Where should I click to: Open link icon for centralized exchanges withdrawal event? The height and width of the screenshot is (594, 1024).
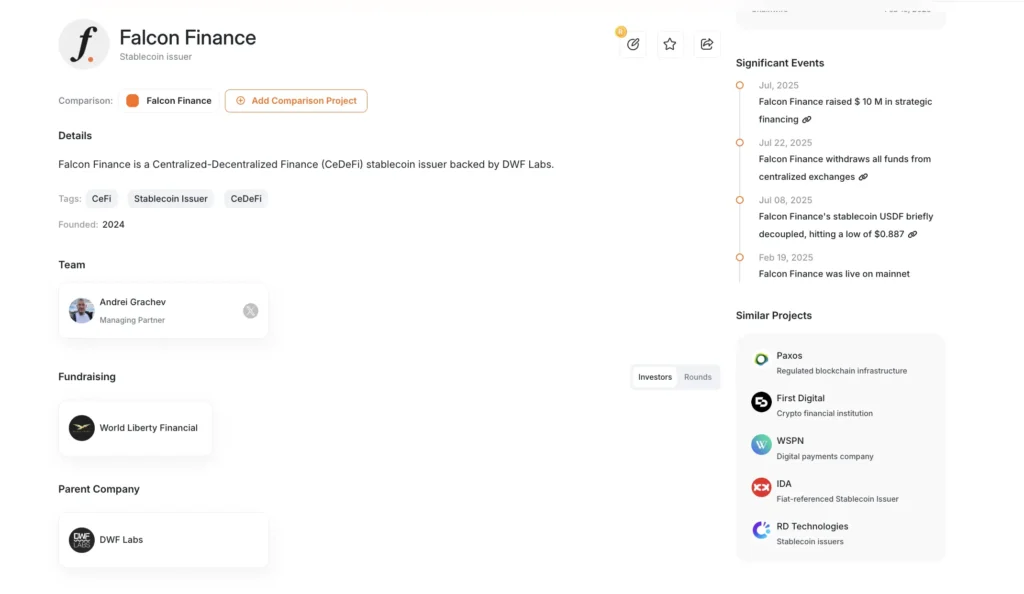863,177
